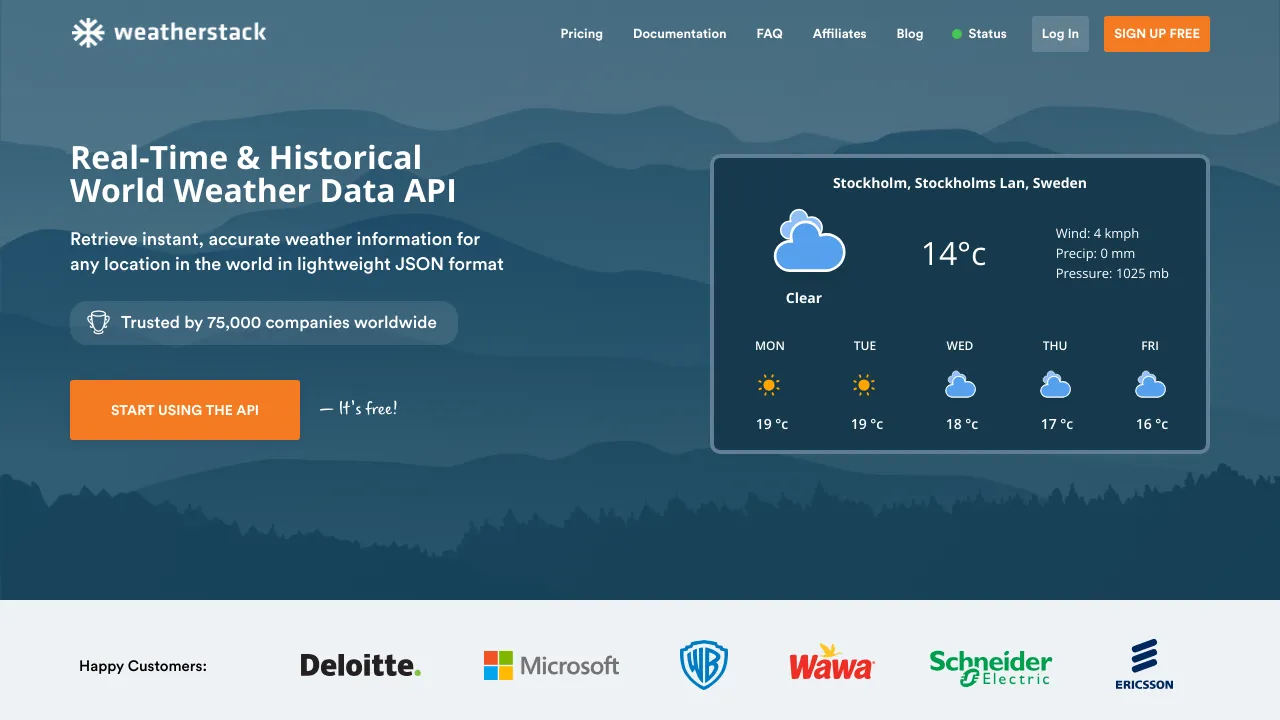The height and width of the screenshot is (720, 1280).
Task: Click Wednesday's cloud forecast icon
Action: click(x=960, y=384)
